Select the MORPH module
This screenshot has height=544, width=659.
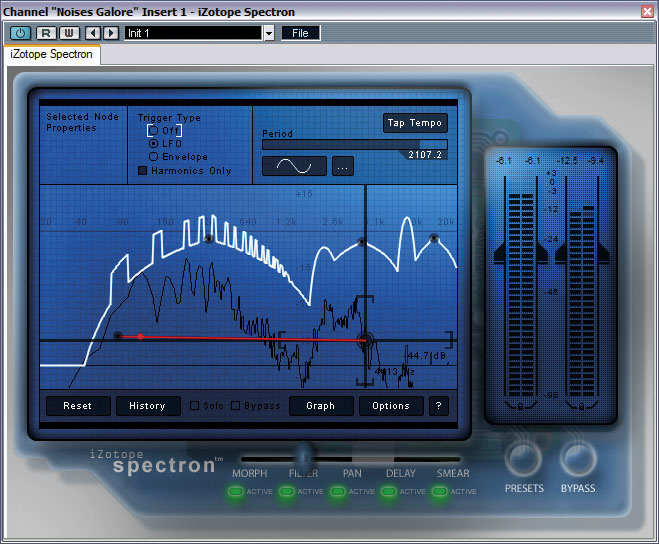tap(250, 473)
